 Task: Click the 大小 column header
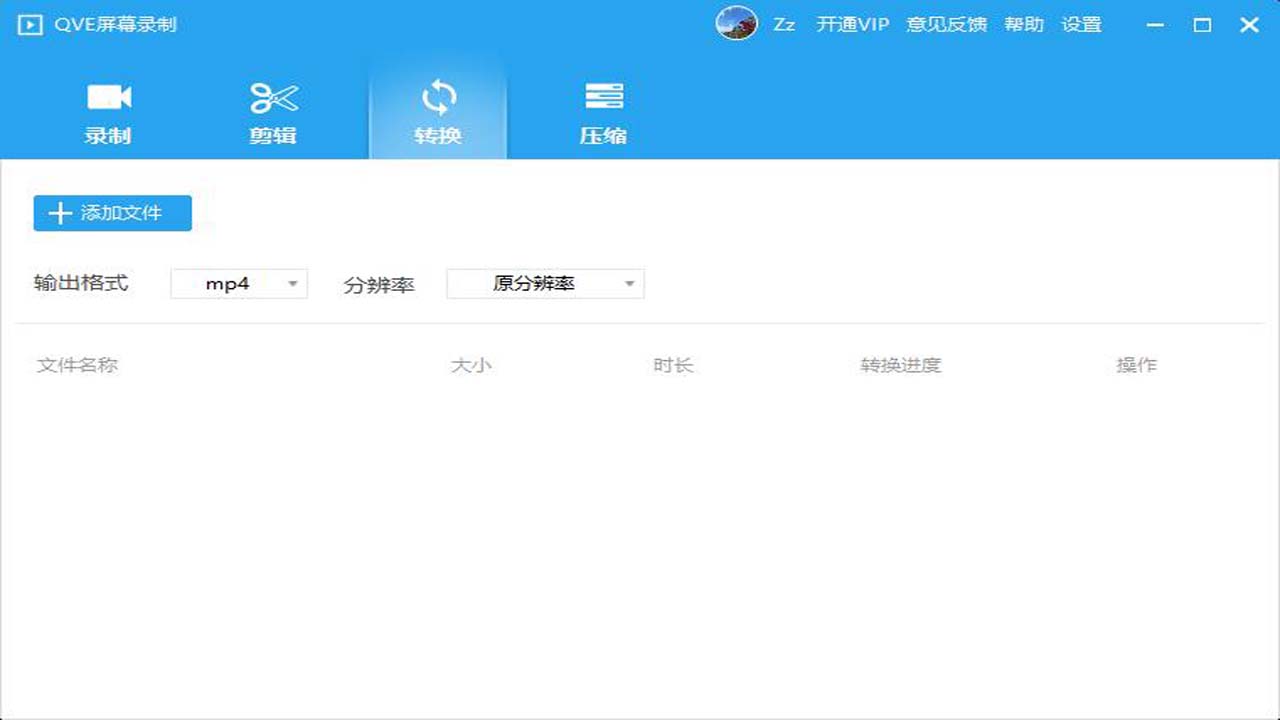(x=472, y=365)
